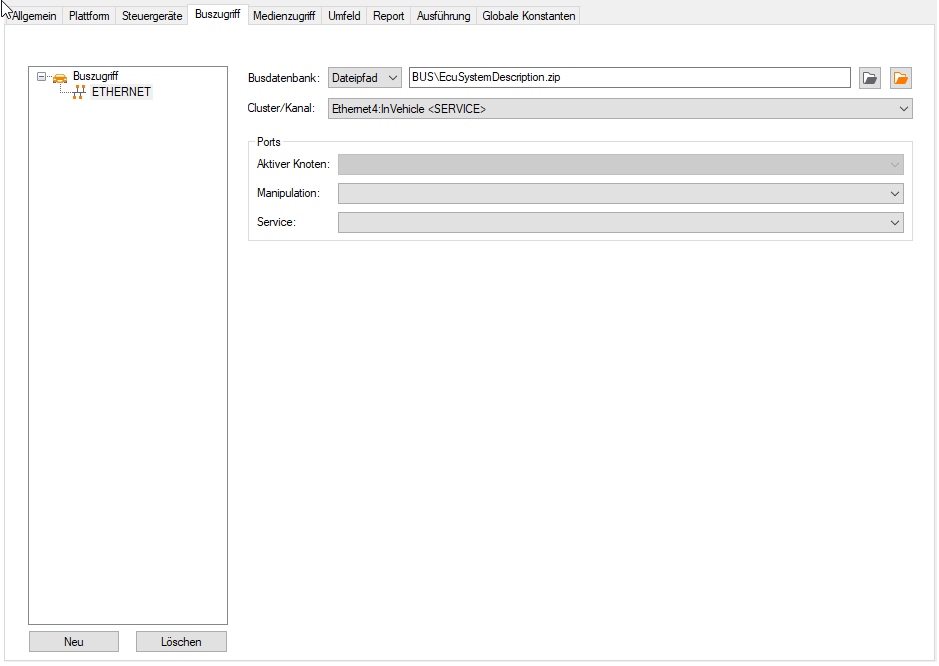Click the Busdatenbank label
Image resolution: width=939 pixels, height=666 pixels.
pyautogui.click(x=284, y=78)
